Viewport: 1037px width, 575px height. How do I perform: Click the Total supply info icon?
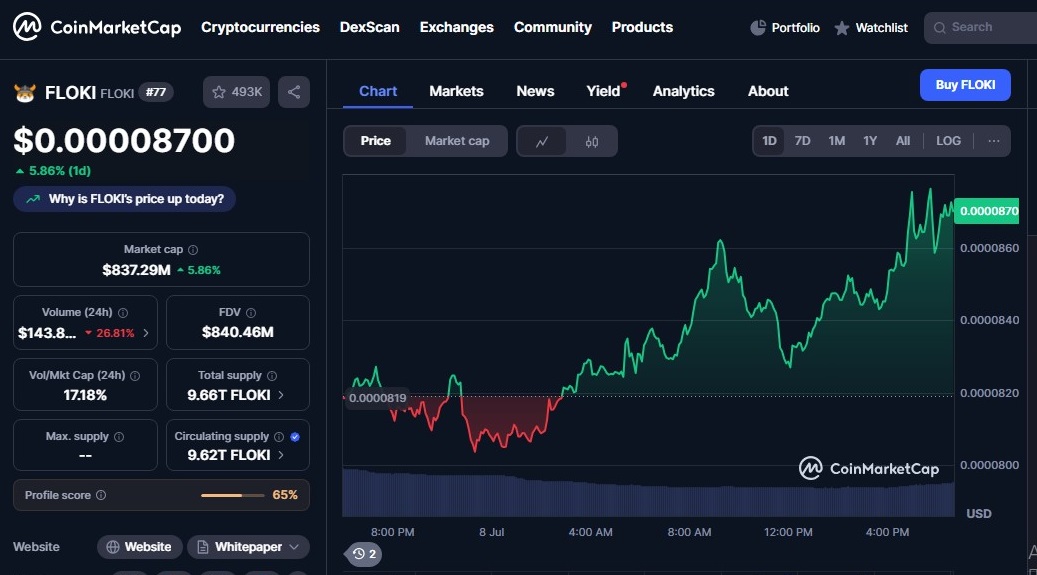(272, 375)
